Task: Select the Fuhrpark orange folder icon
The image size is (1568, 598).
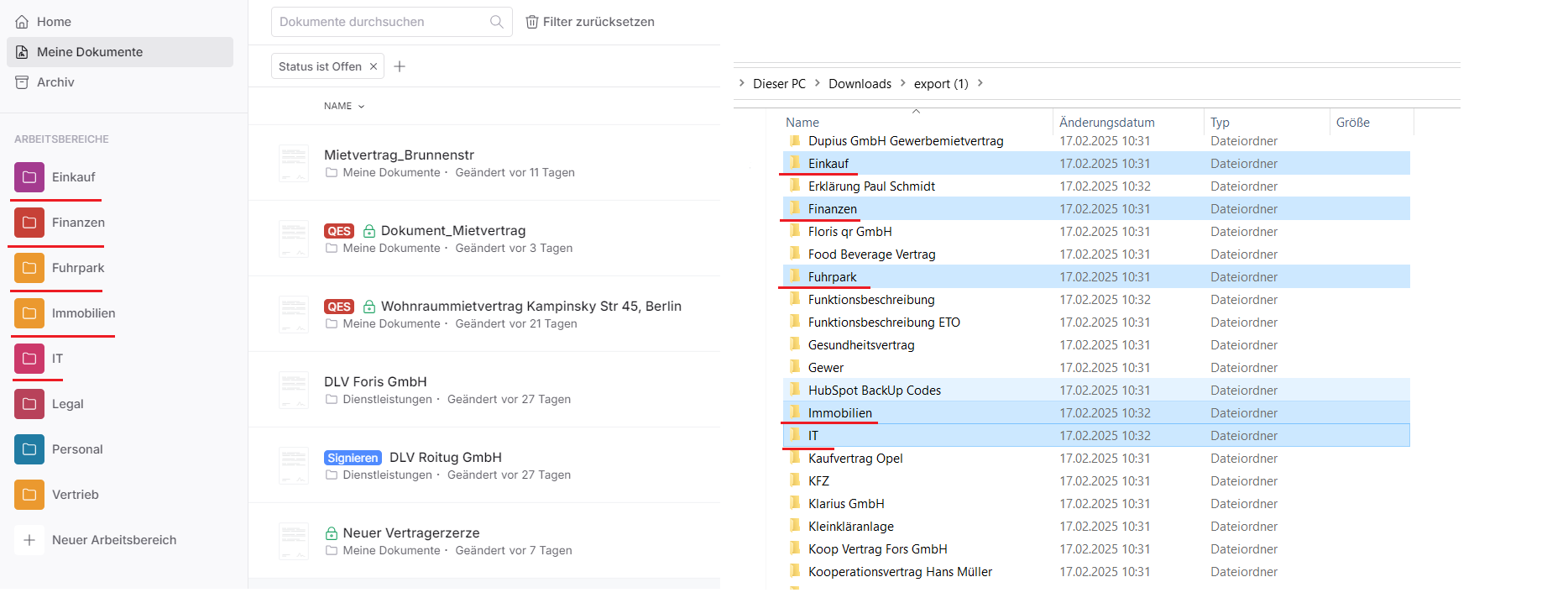Action: [29, 268]
